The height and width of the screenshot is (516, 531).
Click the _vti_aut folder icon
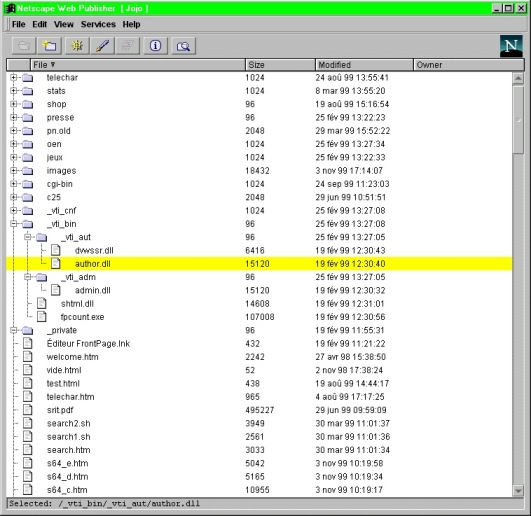click(42, 237)
